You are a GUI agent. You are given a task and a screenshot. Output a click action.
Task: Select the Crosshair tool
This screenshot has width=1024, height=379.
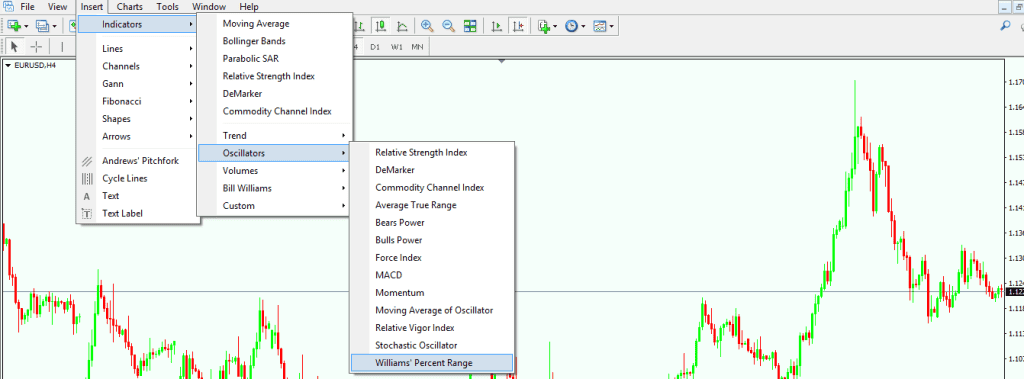37,46
